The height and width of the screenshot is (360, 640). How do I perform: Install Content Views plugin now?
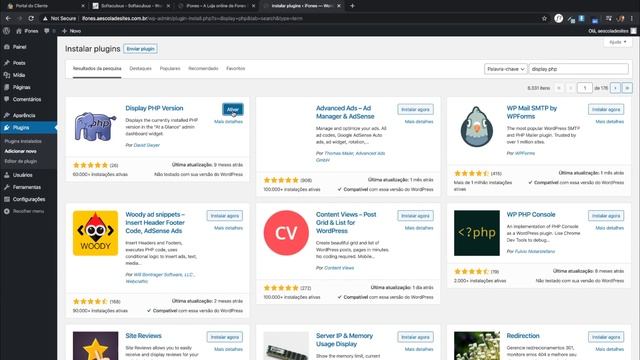(x=415, y=216)
